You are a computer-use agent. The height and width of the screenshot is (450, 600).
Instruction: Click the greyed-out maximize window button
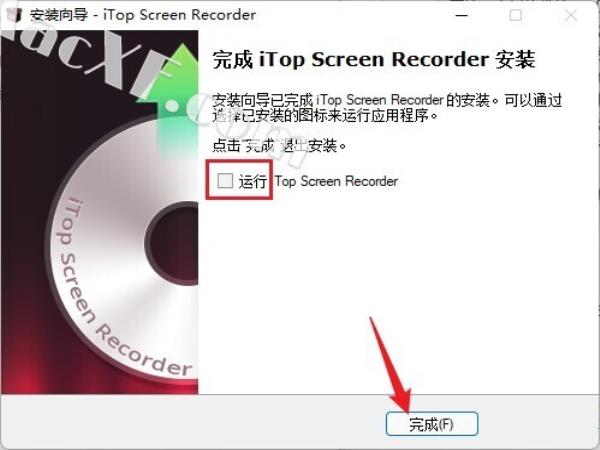pos(515,15)
